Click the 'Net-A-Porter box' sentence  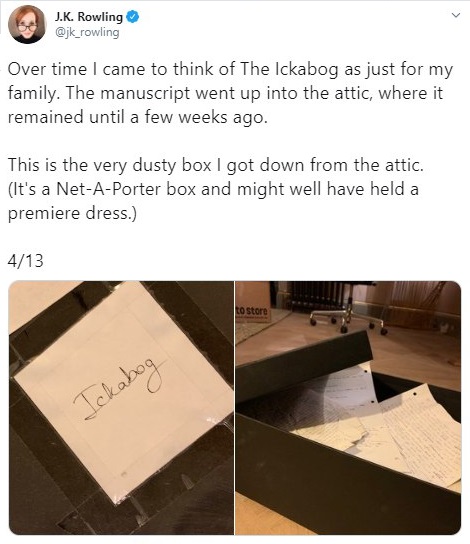[213, 189]
